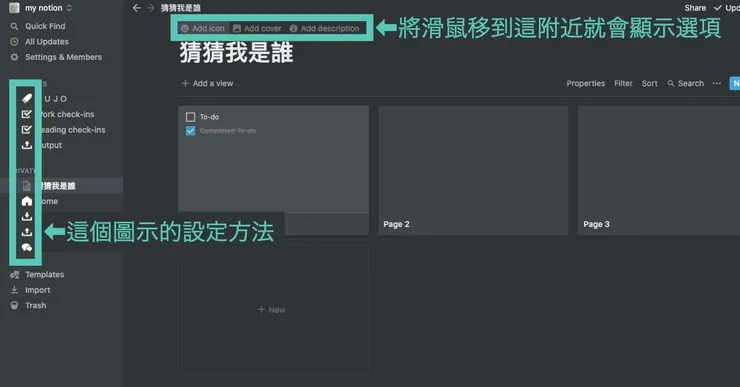This screenshot has height=387, width=740.
Task: Click the document icon of the 猜猜我是誰 sidebar page
Action: coord(27,186)
